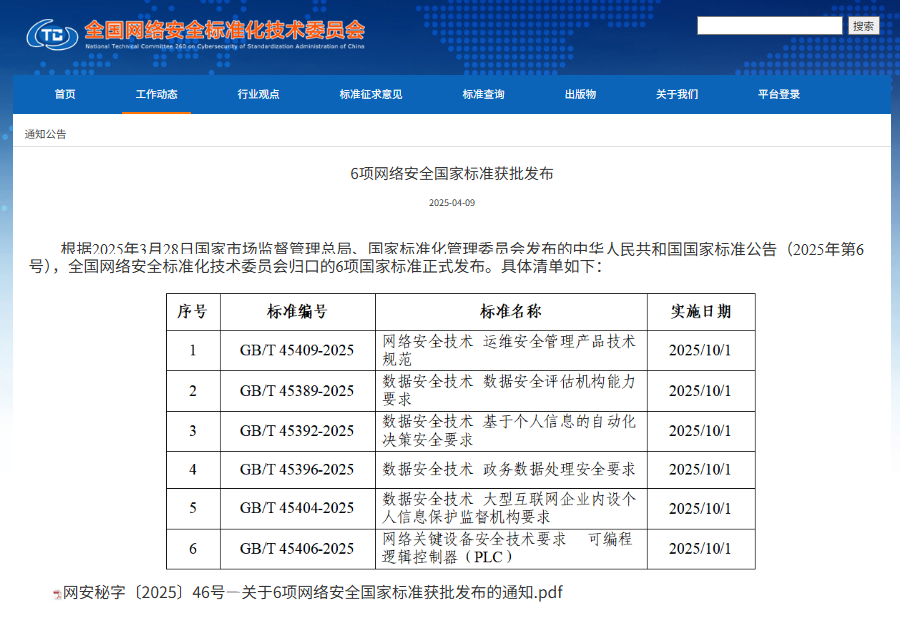Go to 行业观点 section
Image resolution: width=900 pixels, height=620 pixels.
click(x=258, y=94)
